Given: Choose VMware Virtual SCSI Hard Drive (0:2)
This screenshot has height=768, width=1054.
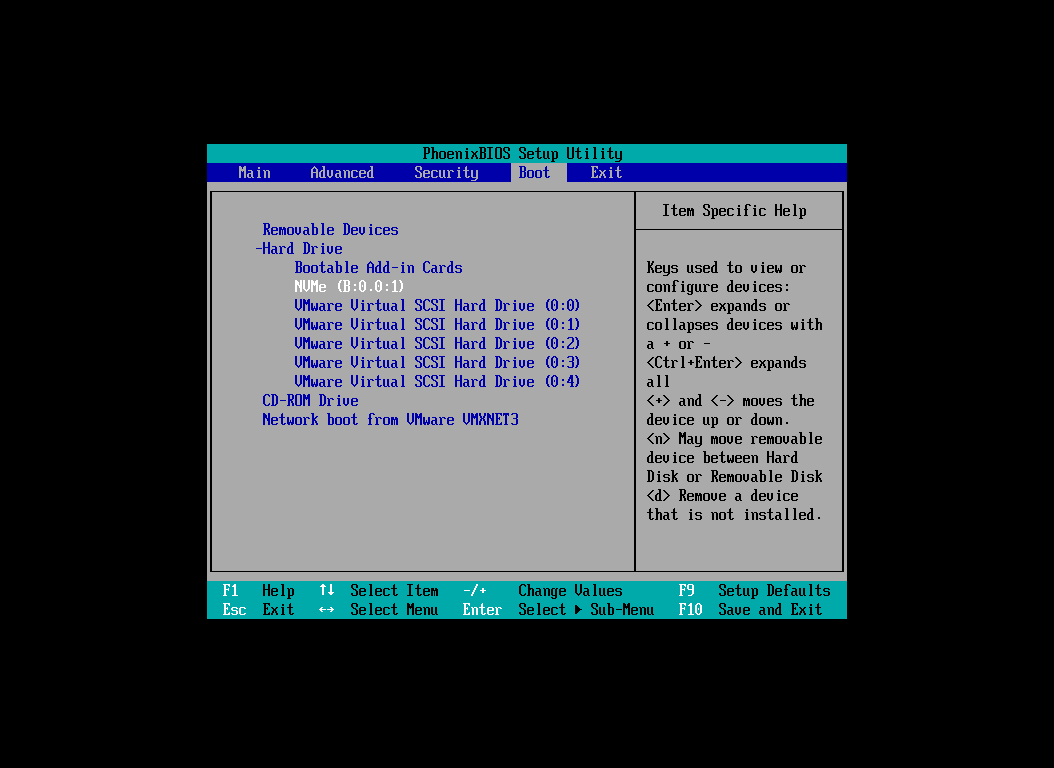Looking at the screenshot, I should pyautogui.click(x=437, y=343).
